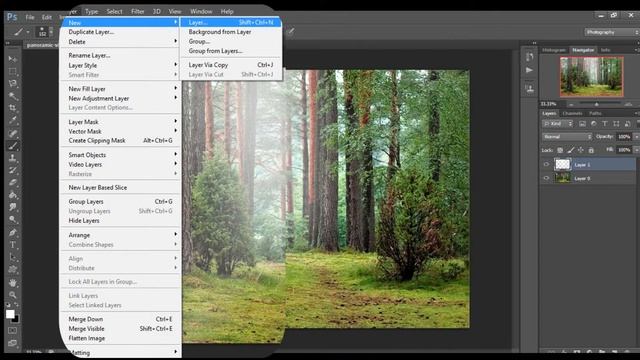Select the Custom Shape tool
This screenshot has width=640, height=360.
tap(13, 269)
